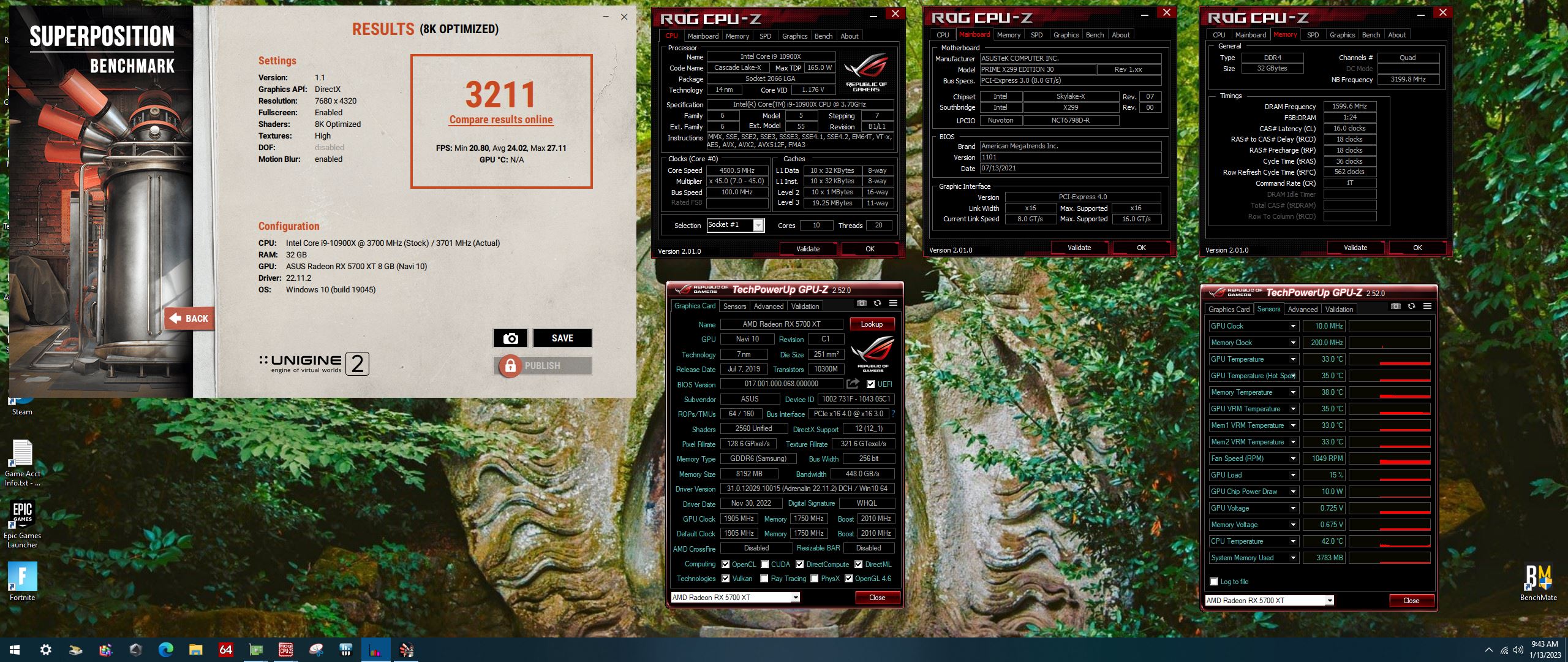Open the Fortnite desktop icon
Screen dimensions: 1568x662
click(x=23, y=582)
